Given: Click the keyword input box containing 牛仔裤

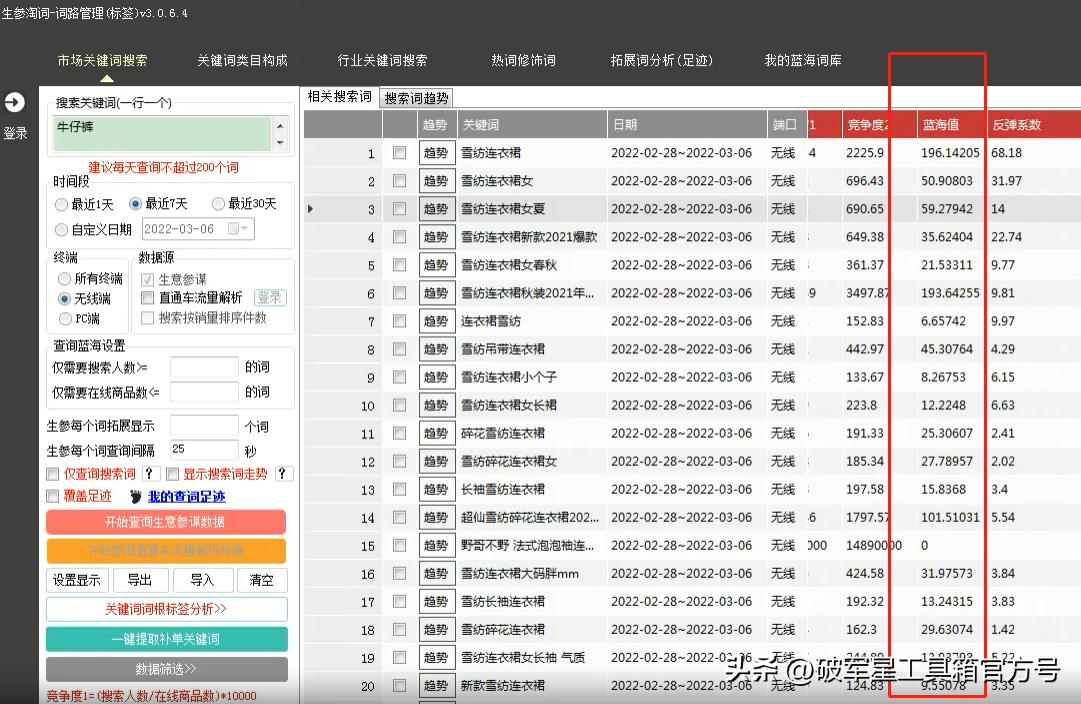Looking at the screenshot, I should tap(162, 131).
